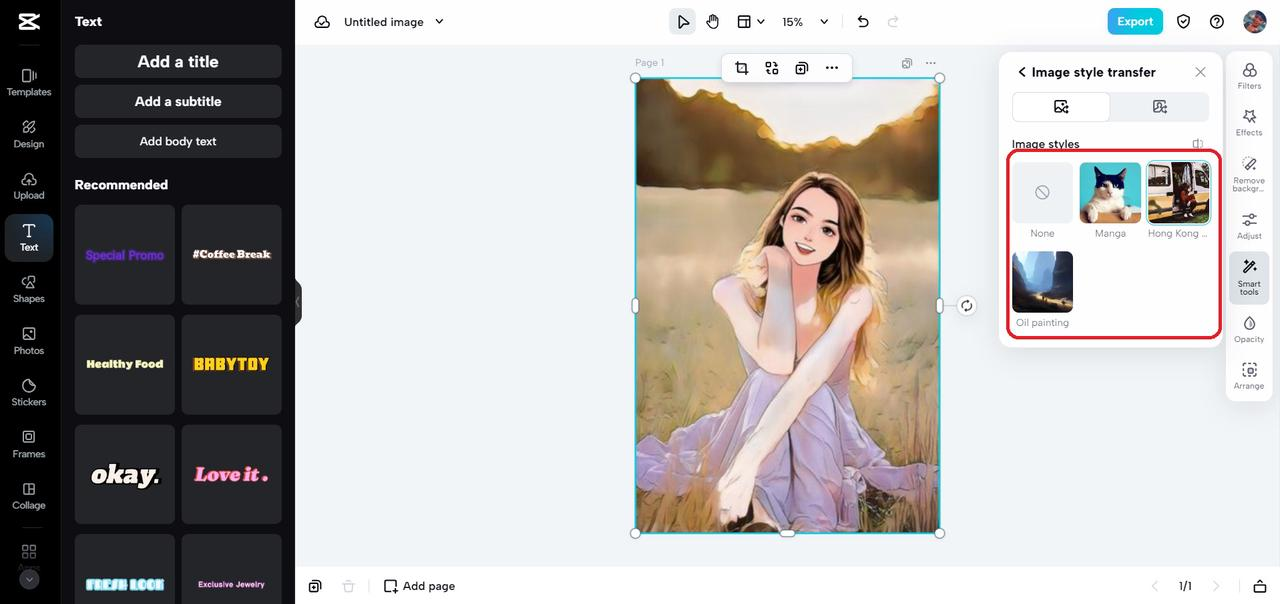Select the crop tool in floating toolbar
Screen dimensions: 1280x604
(742, 68)
